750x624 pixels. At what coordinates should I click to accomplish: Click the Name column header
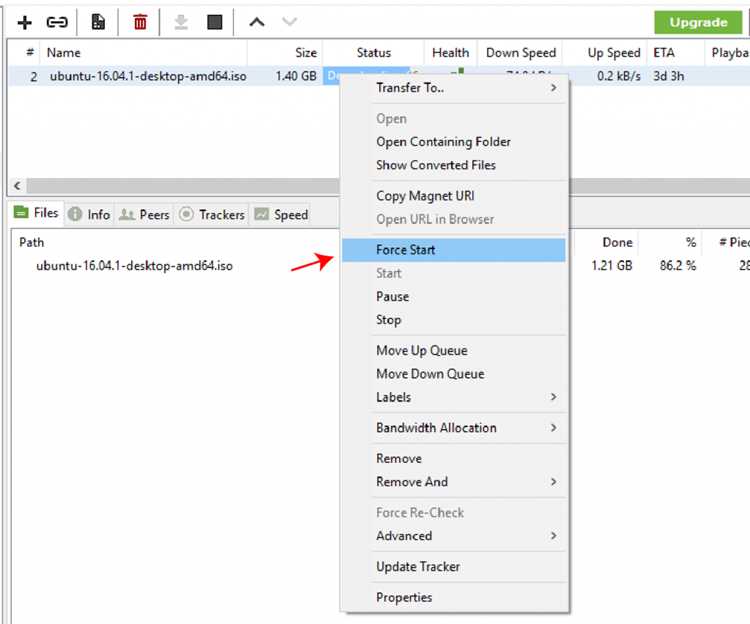(143, 53)
